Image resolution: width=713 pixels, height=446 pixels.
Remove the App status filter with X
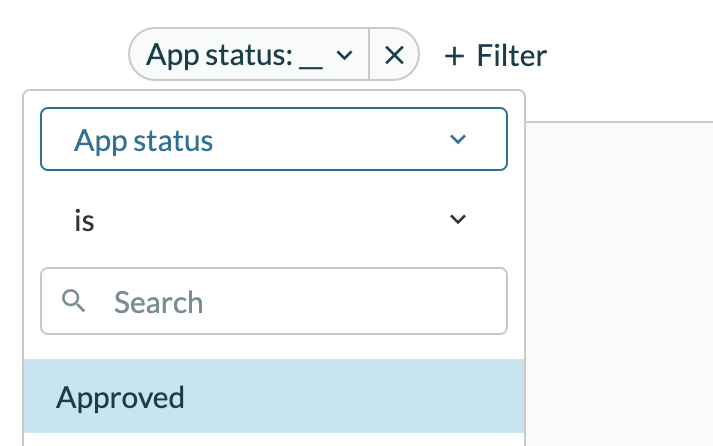pos(394,55)
